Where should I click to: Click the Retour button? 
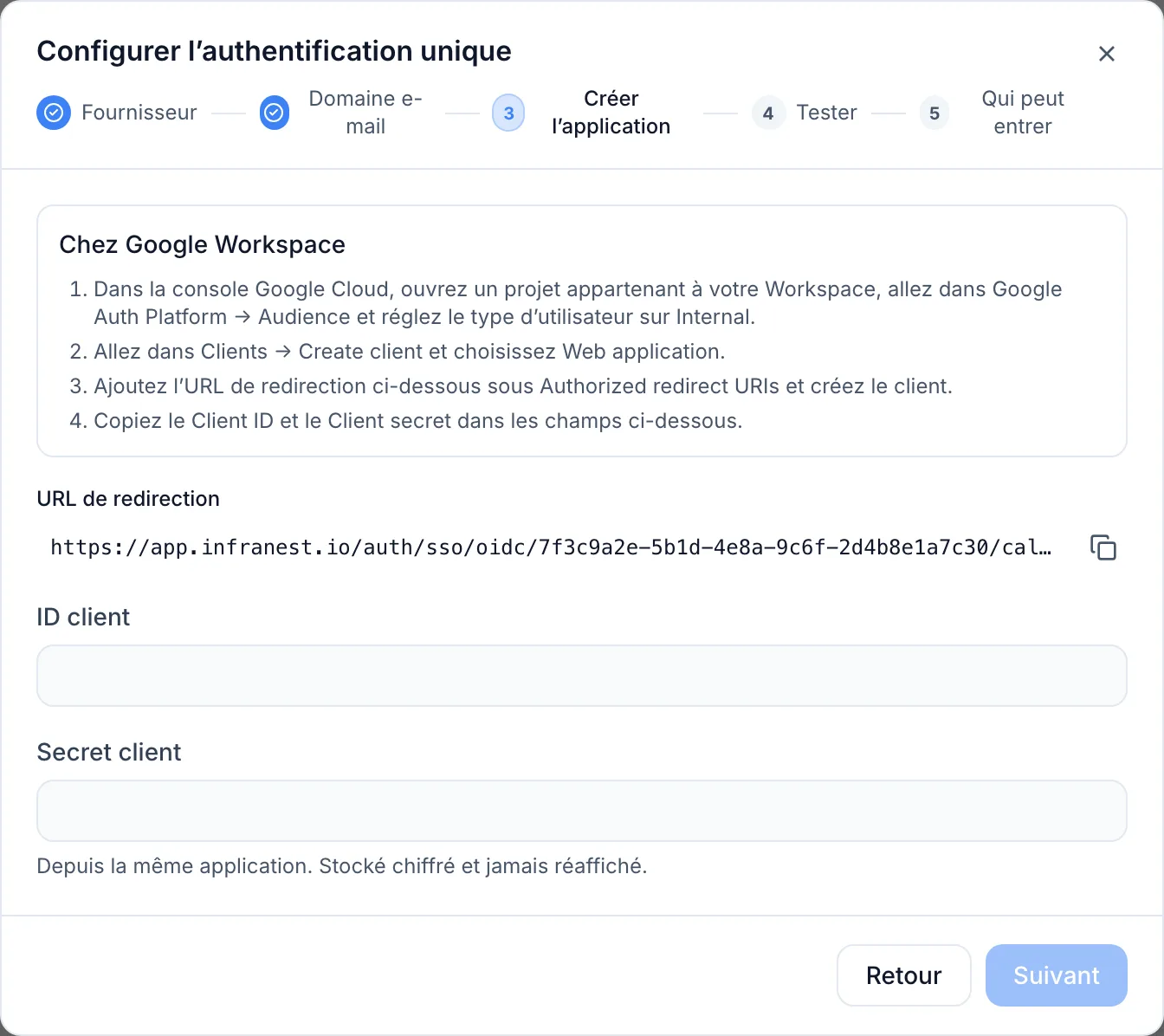[904, 975]
